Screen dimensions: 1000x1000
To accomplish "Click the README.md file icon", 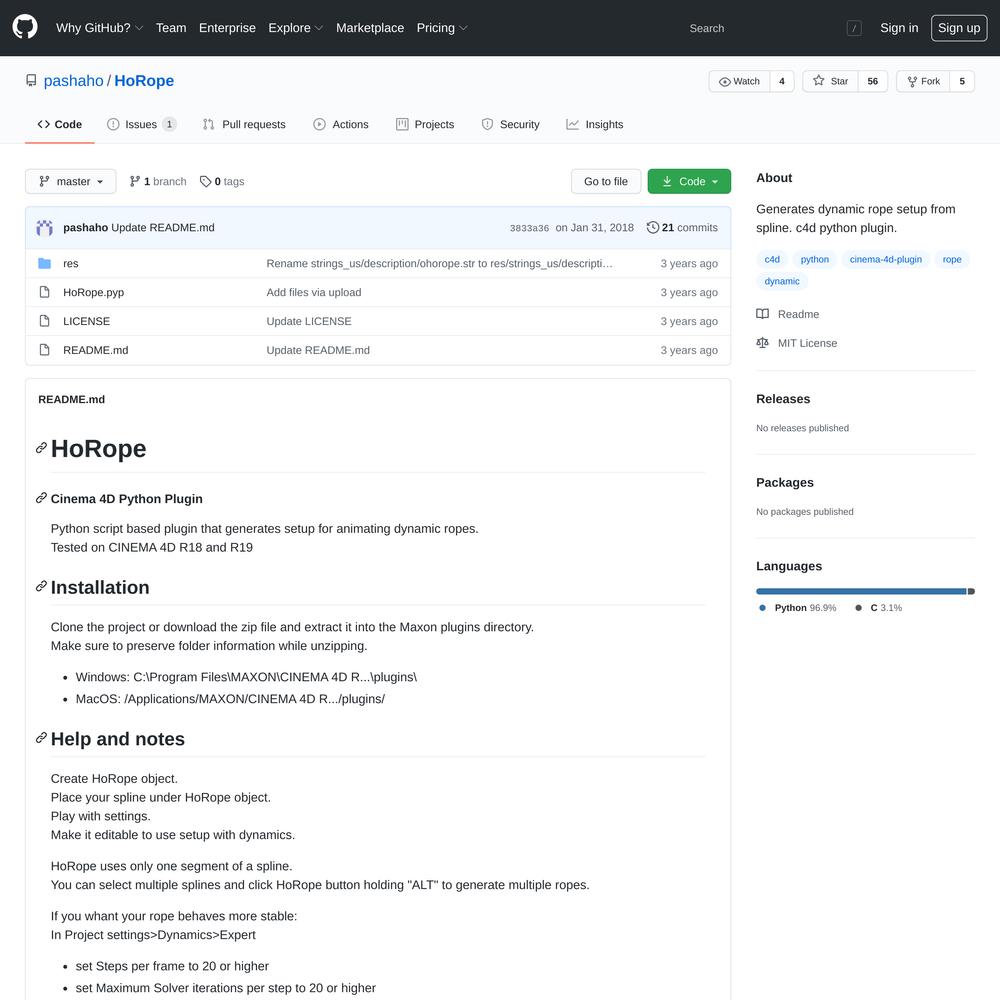I will pos(44,349).
